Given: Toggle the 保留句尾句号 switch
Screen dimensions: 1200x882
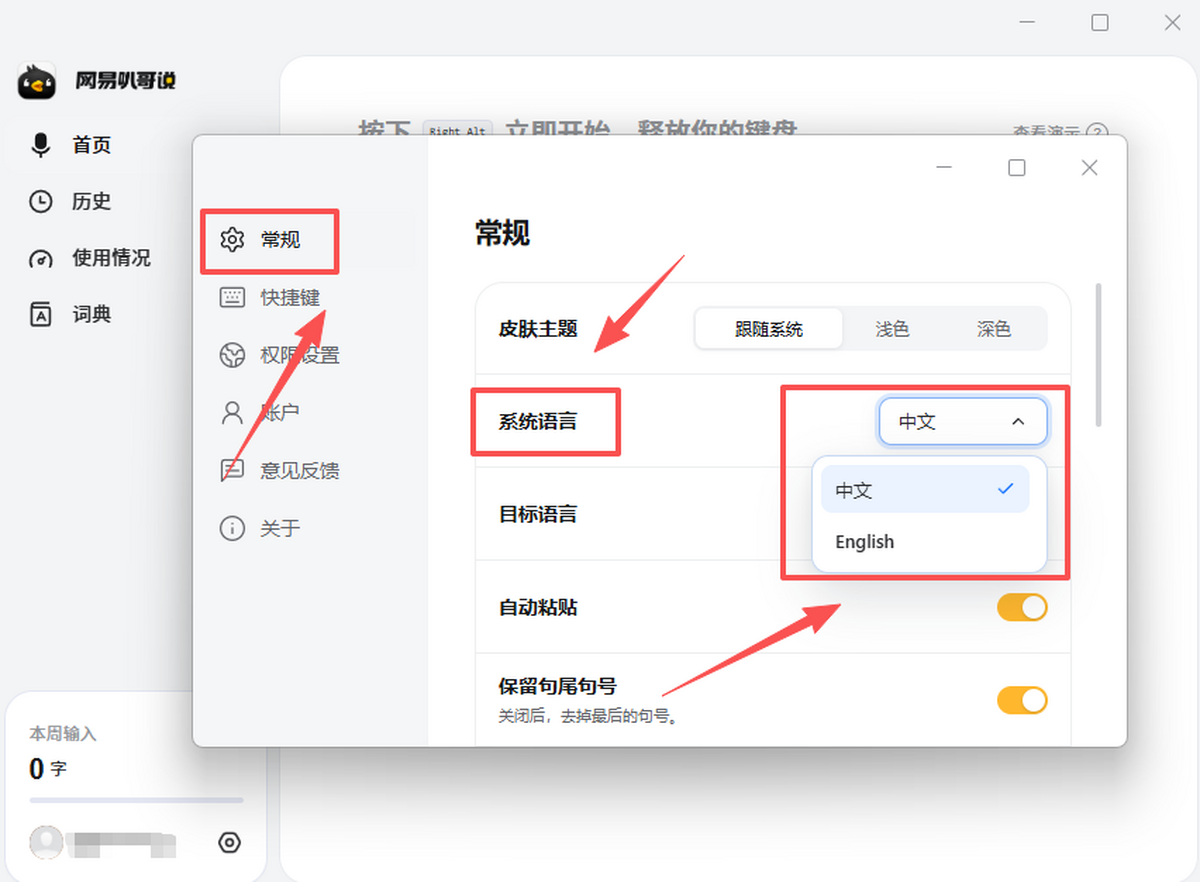Looking at the screenshot, I should pos(1022,700).
